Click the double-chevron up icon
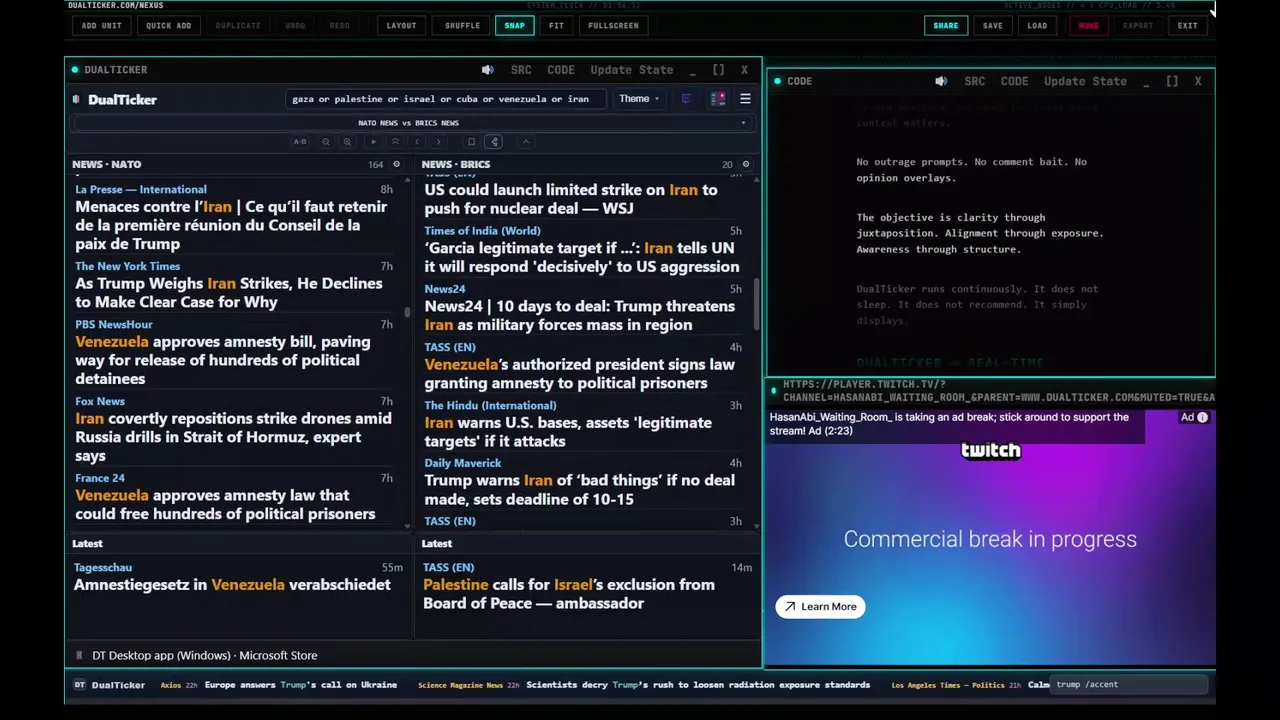Screen dimensions: 1280x720 pyautogui.click(x=395, y=142)
